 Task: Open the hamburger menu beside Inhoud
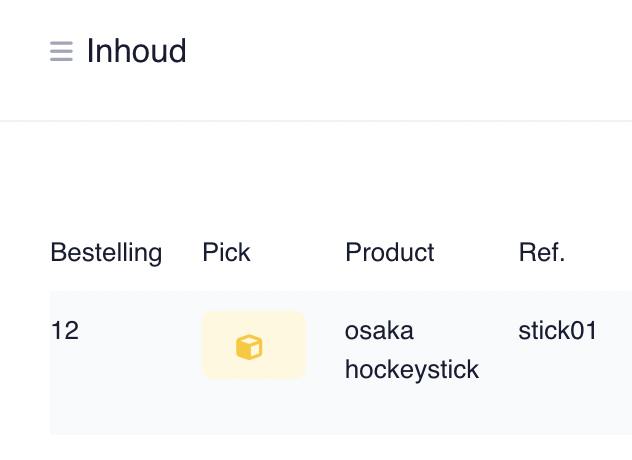point(61,51)
